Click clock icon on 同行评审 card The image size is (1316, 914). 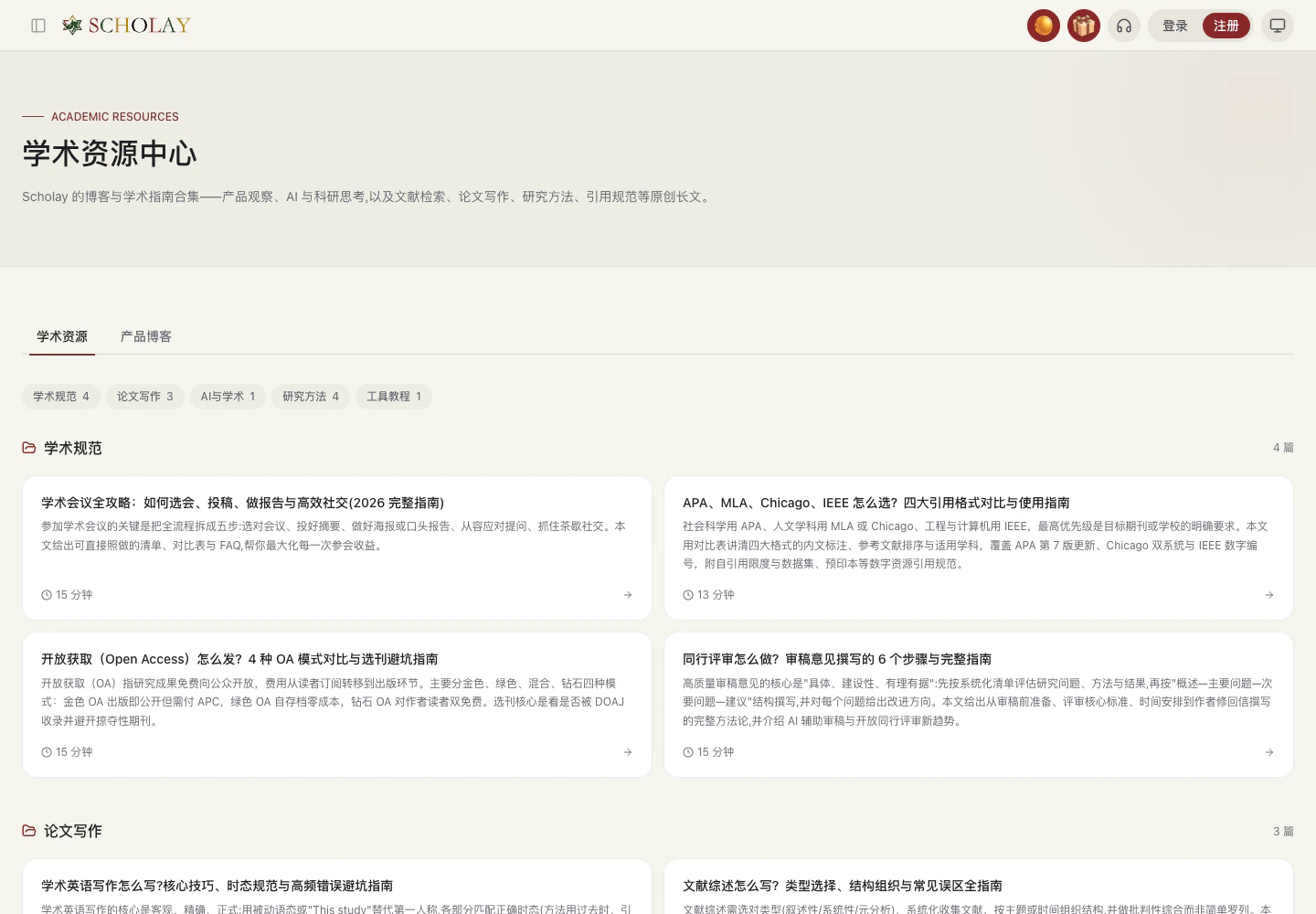688,752
